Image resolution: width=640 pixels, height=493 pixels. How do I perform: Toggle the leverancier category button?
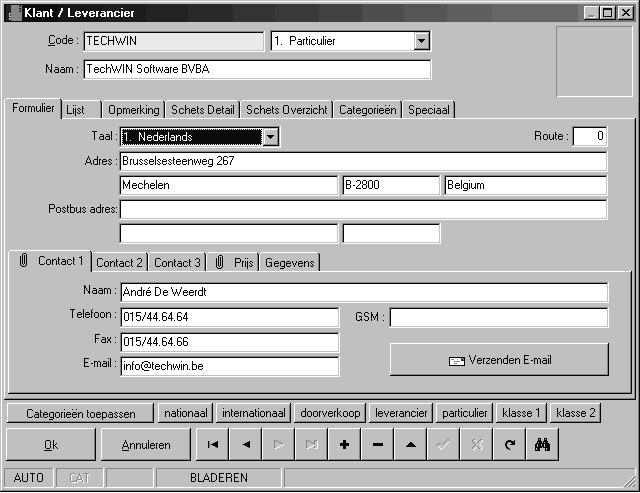tap(401, 413)
